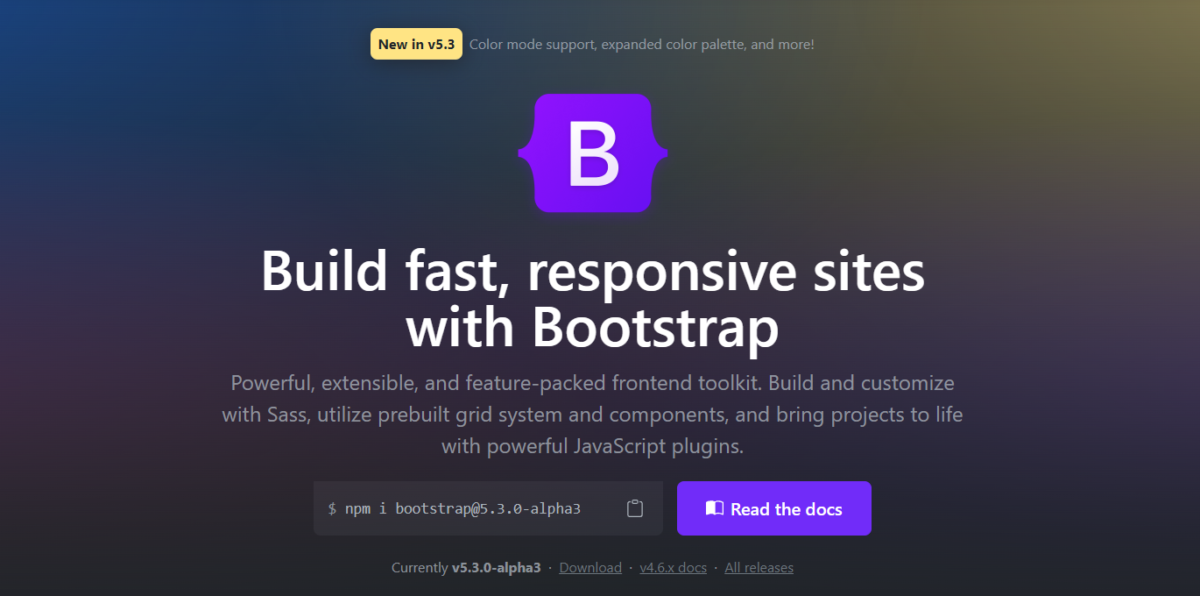1200x596 pixels.
Task: Open the Read the docs page
Action: click(774, 508)
